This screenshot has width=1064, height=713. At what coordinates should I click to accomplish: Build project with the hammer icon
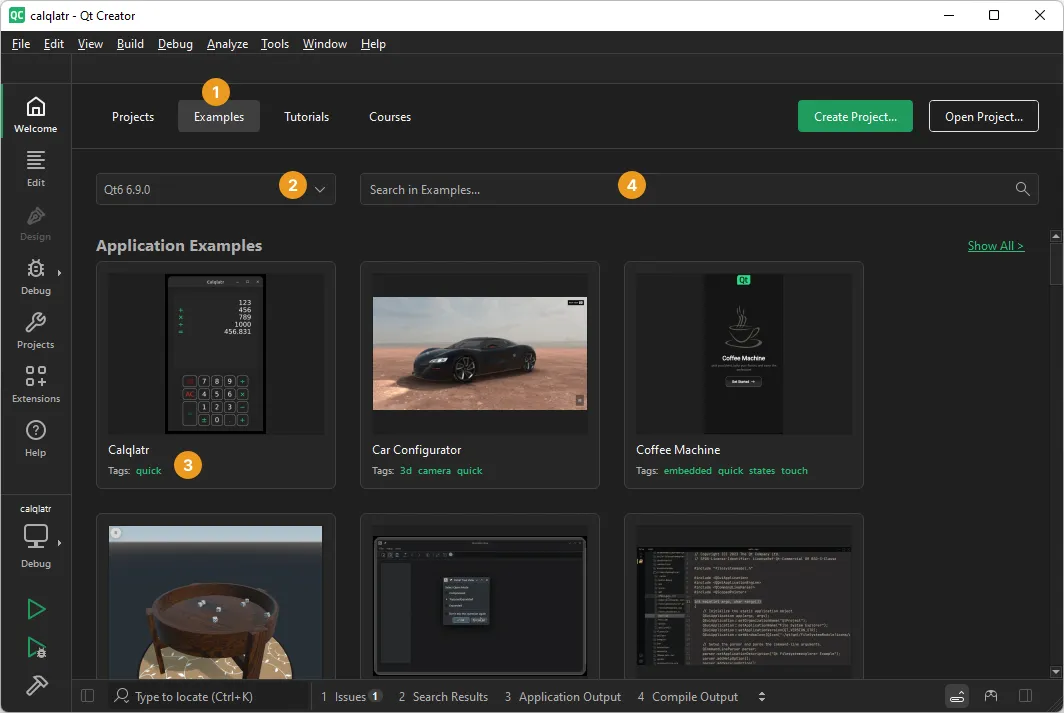point(36,685)
